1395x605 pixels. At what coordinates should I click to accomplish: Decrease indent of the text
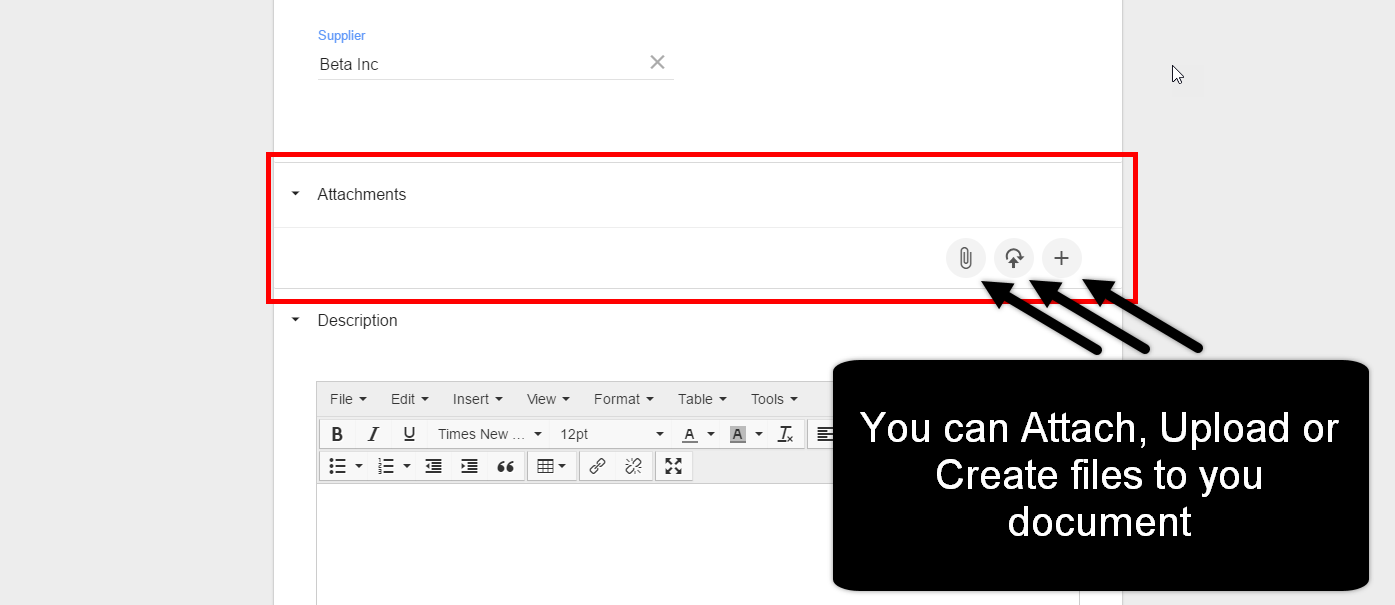pos(433,466)
